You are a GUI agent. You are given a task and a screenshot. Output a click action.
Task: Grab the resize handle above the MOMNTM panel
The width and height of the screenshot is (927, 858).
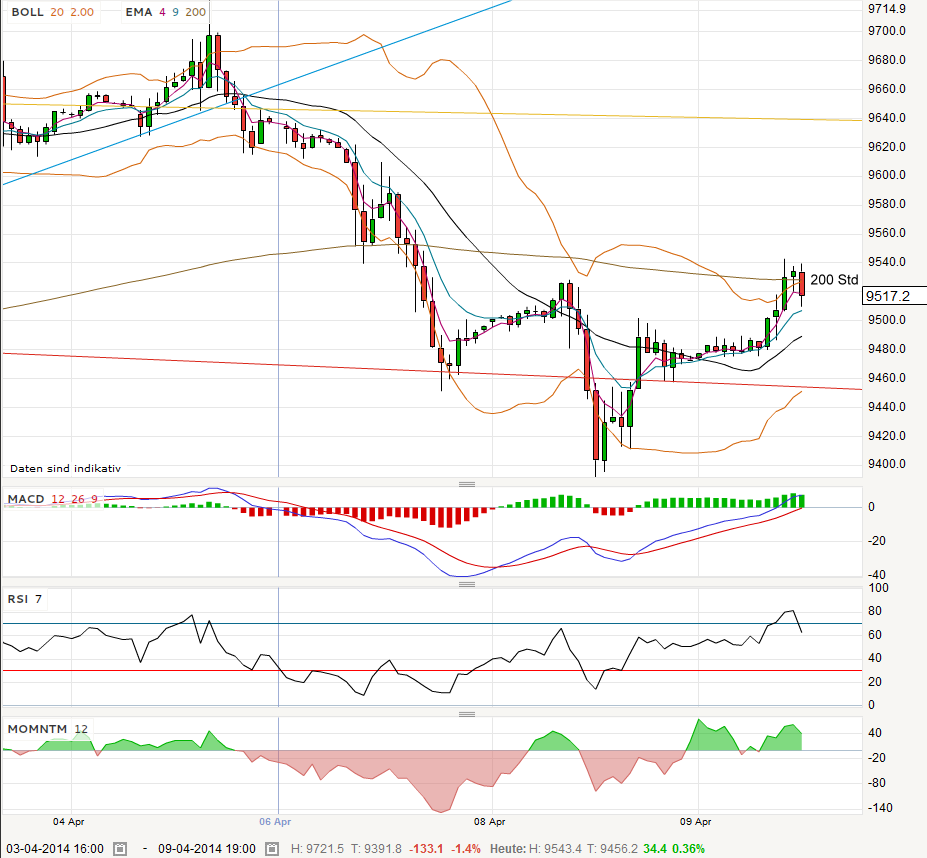click(x=467, y=714)
